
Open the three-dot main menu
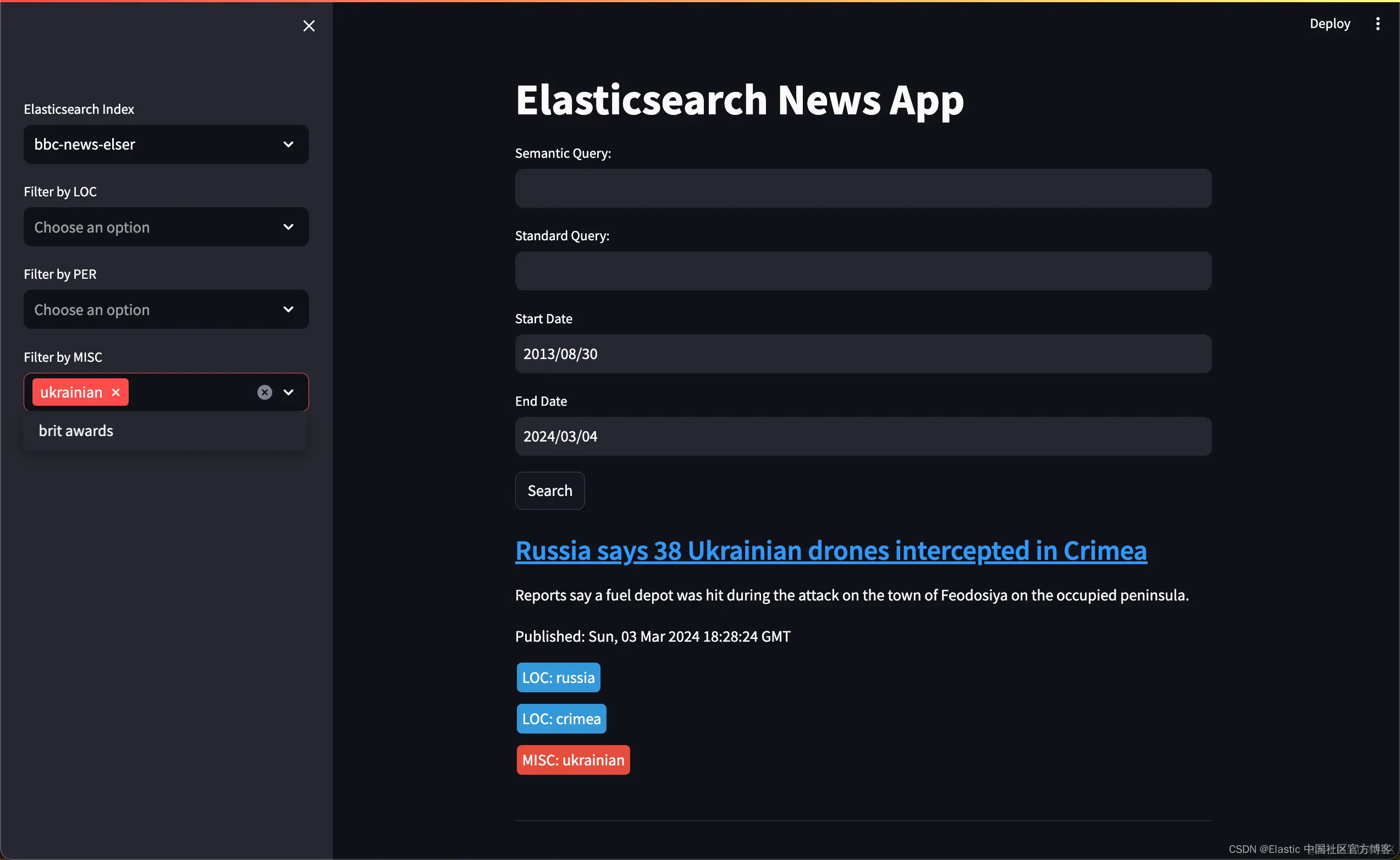[1377, 23]
